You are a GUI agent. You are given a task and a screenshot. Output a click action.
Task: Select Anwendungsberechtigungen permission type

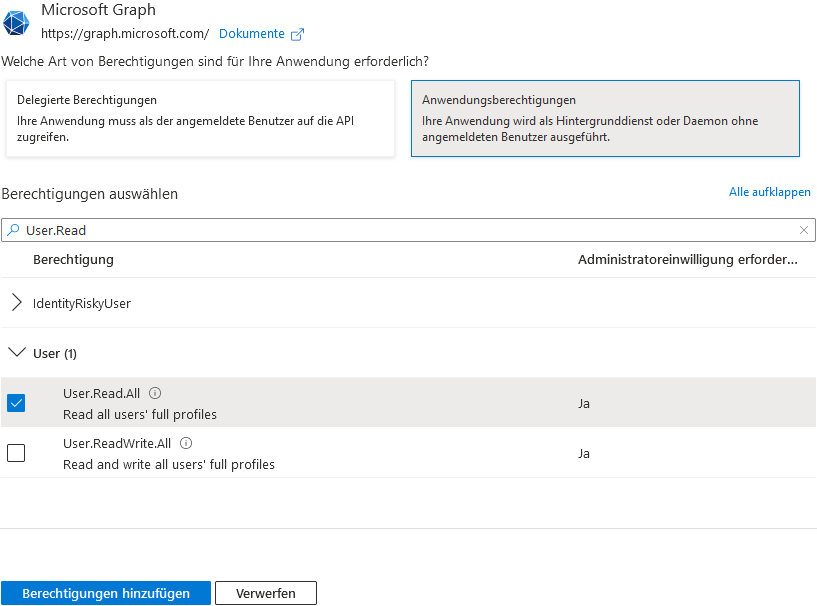point(605,118)
